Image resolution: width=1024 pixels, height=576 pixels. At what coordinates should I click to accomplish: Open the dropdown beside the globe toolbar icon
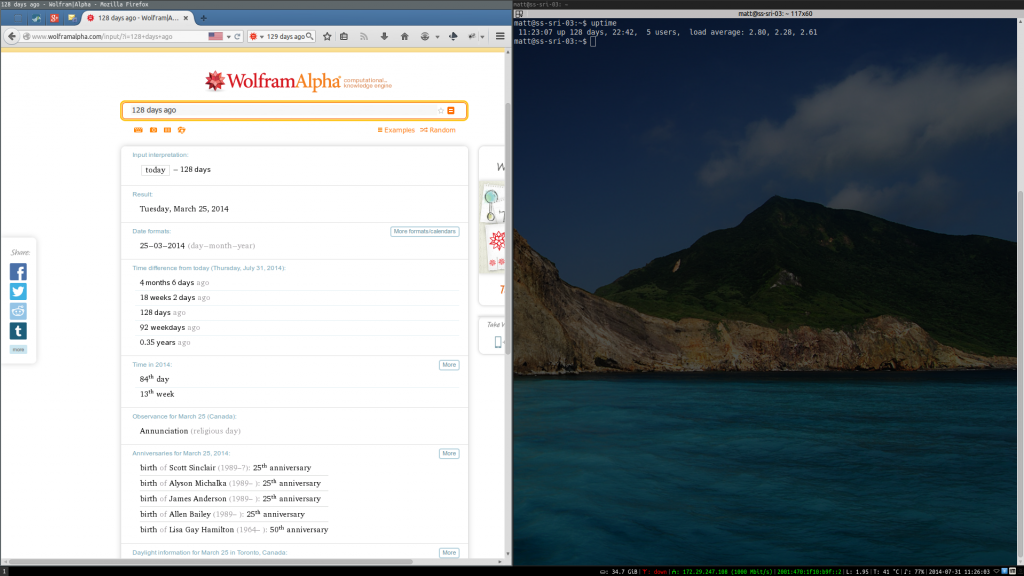coord(438,37)
